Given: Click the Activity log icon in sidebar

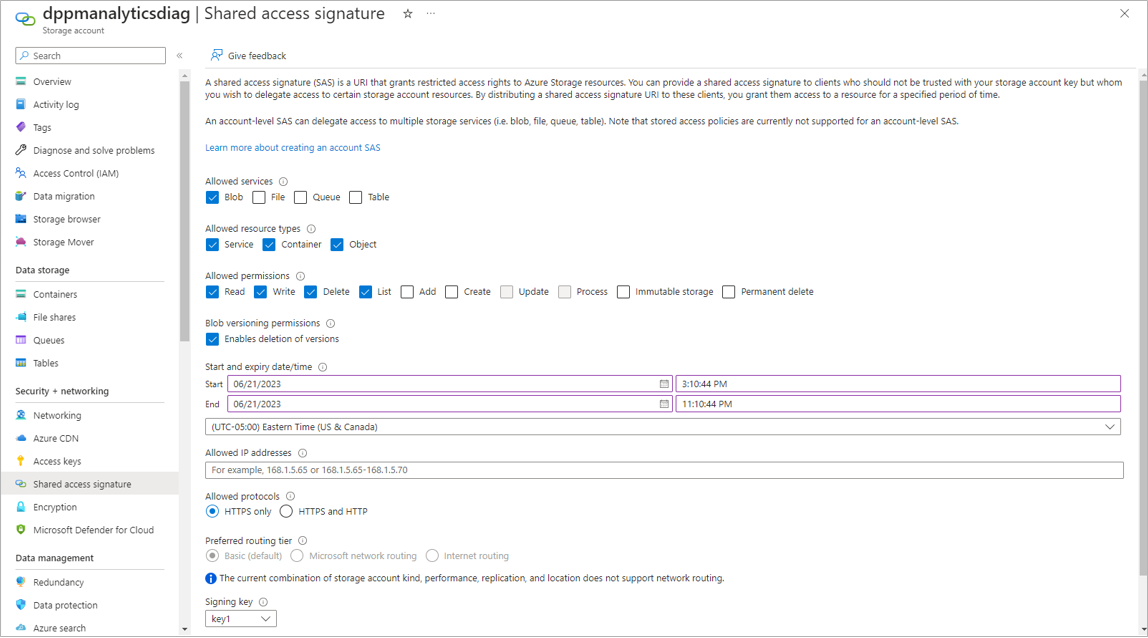Looking at the screenshot, I should (x=20, y=104).
